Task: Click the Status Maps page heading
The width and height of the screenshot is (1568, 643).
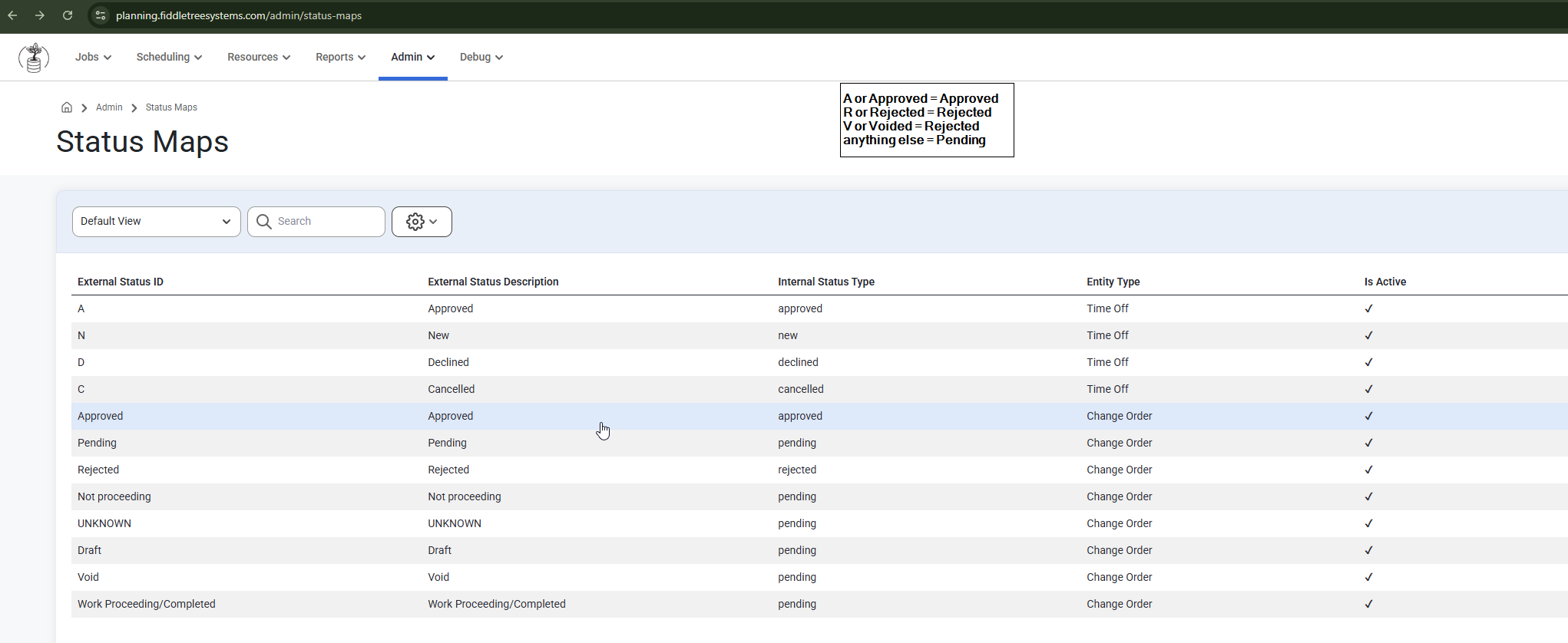Action: (x=143, y=142)
